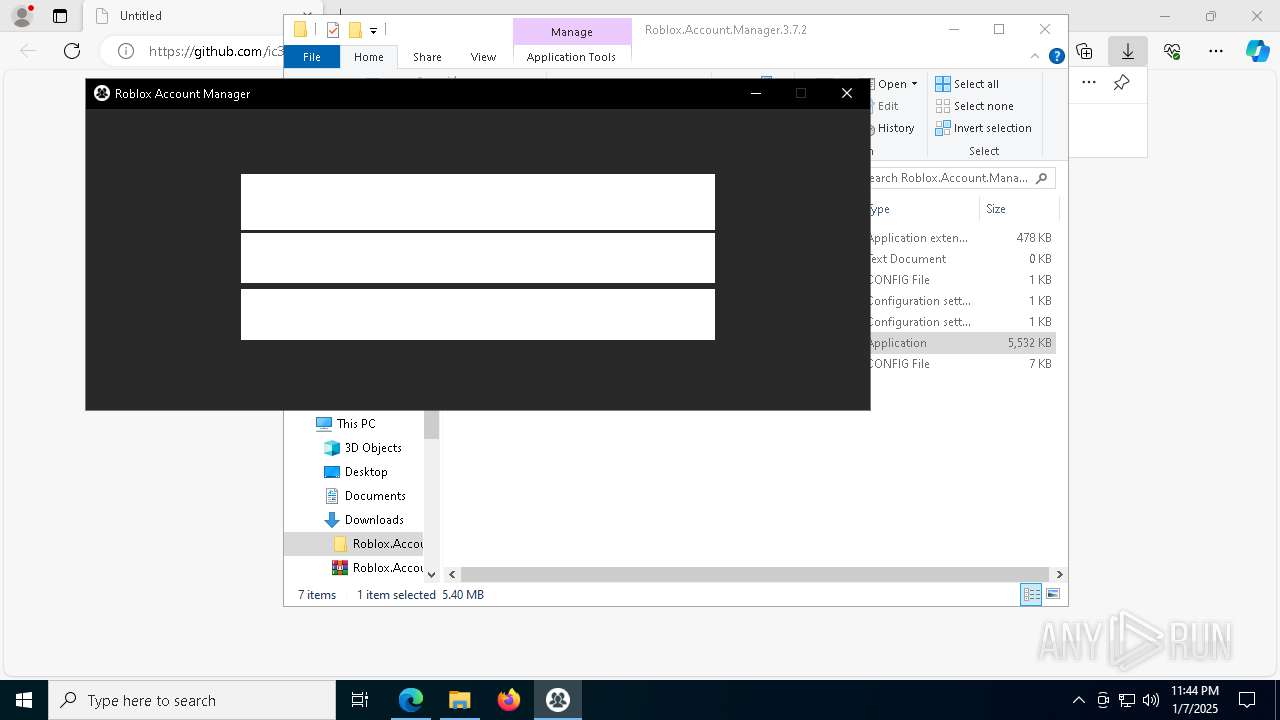Viewport: 1280px width, 720px height.
Task: Close the Roblox Account Manager window
Action: 847,93
